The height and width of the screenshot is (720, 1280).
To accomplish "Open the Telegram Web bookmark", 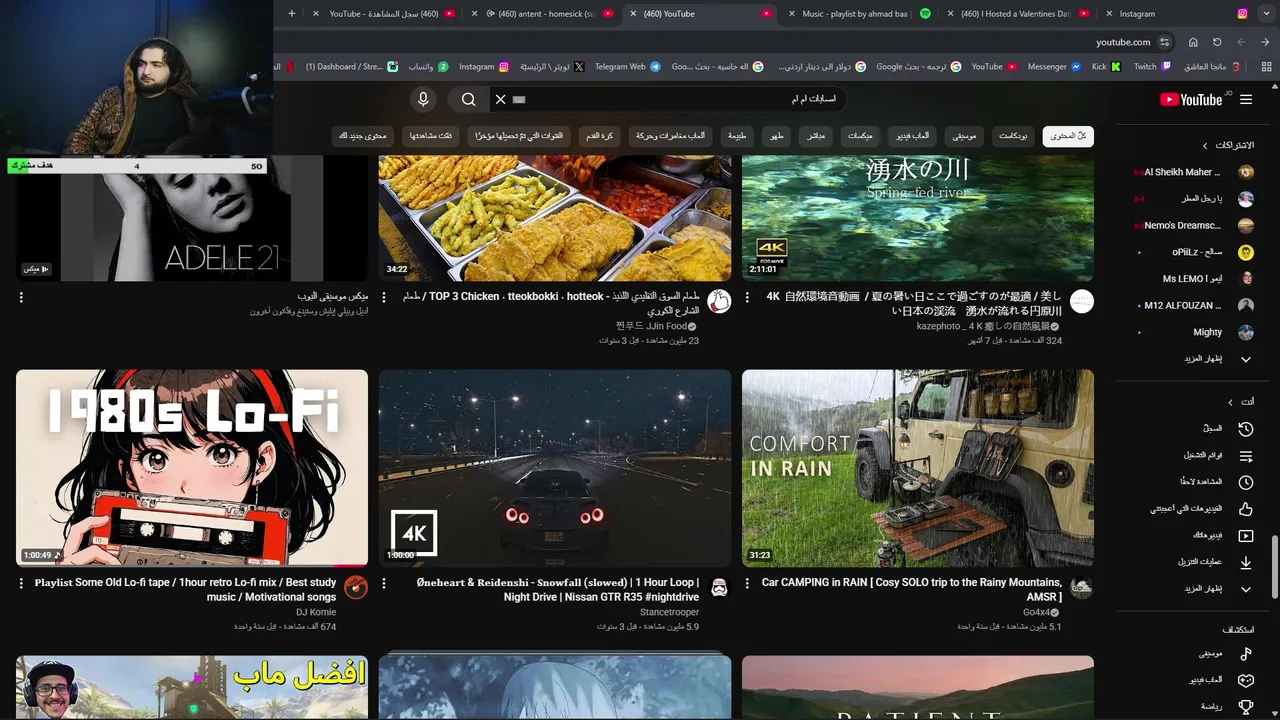I will pyautogui.click(x=627, y=66).
